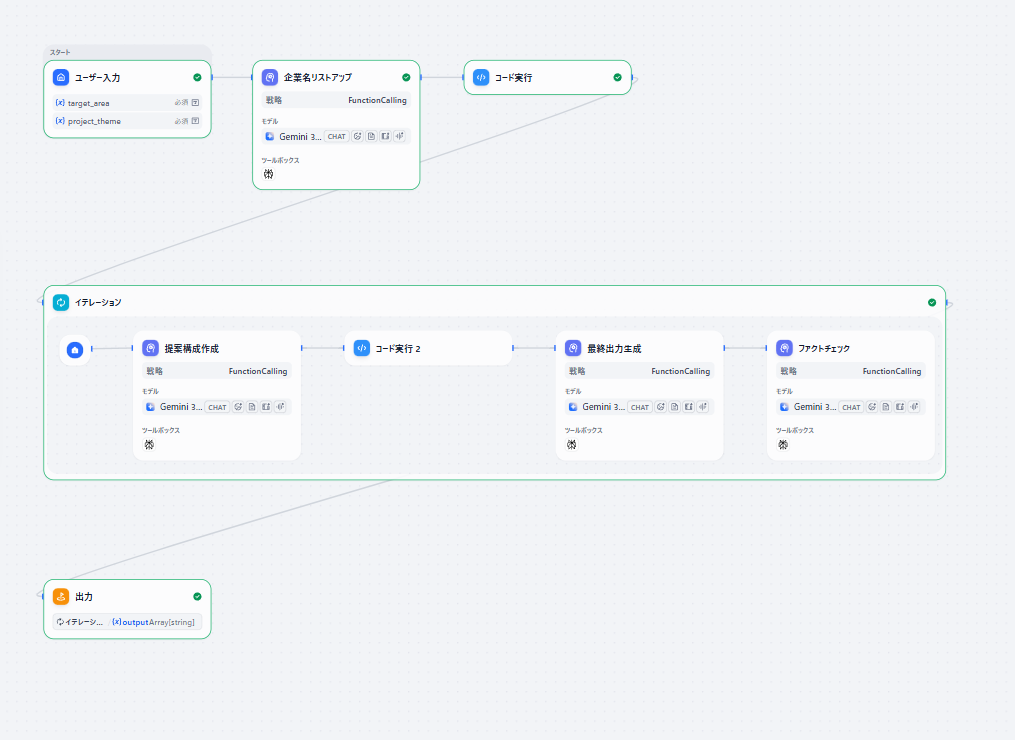1015x740 pixels.
Task: Click the iteration start home icon
Action: pyautogui.click(x=75, y=350)
